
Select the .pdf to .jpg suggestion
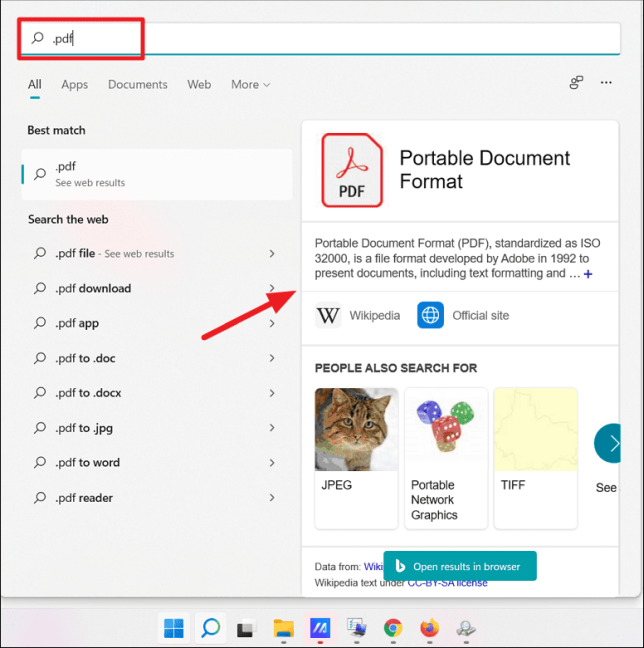point(155,428)
